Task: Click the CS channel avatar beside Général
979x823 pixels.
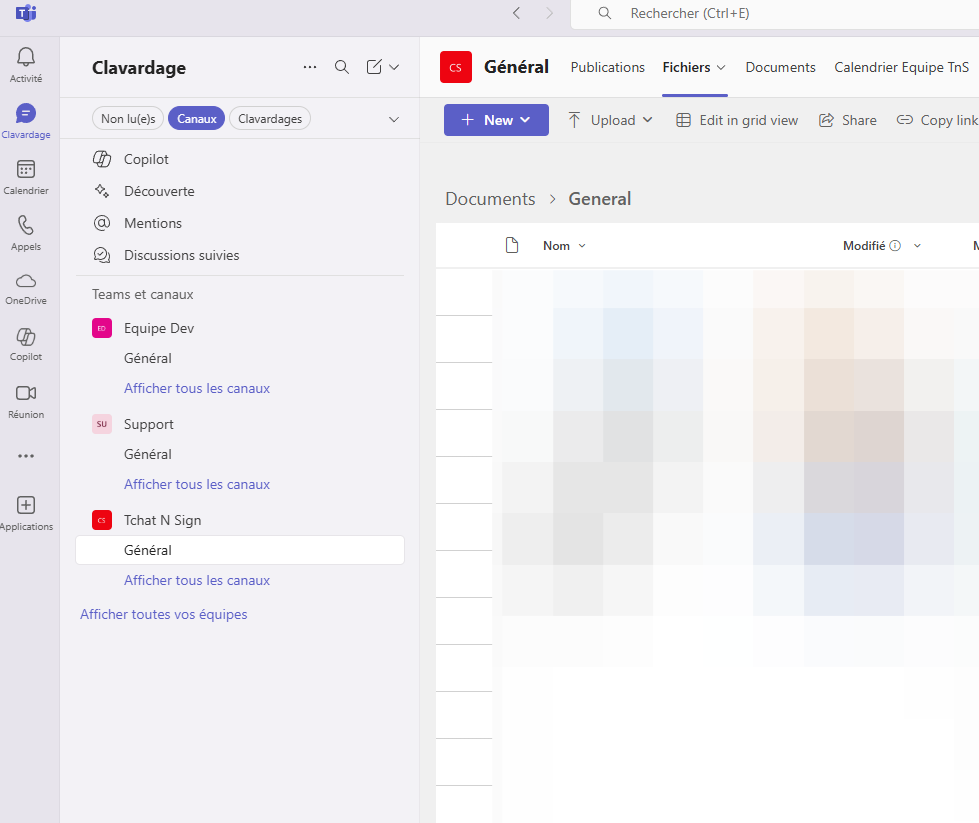Action: pyautogui.click(x=456, y=67)
